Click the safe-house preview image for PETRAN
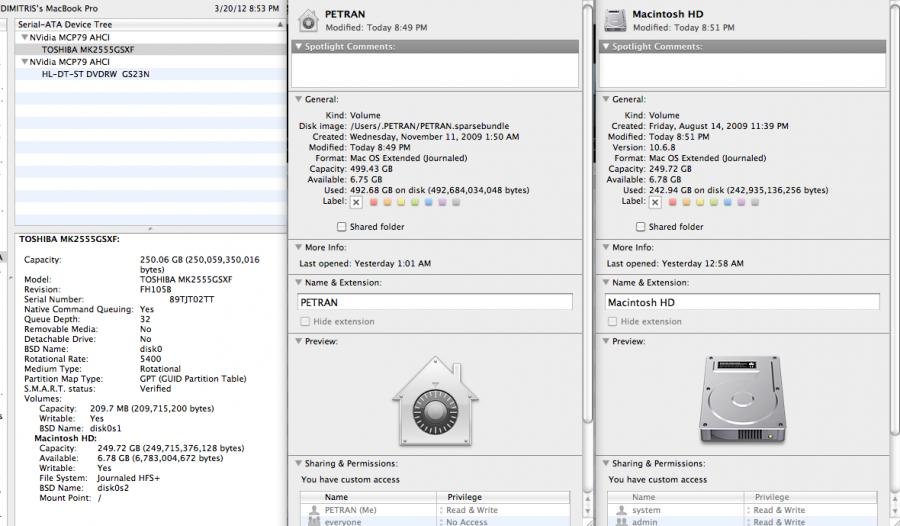 [x=435, y=401]
